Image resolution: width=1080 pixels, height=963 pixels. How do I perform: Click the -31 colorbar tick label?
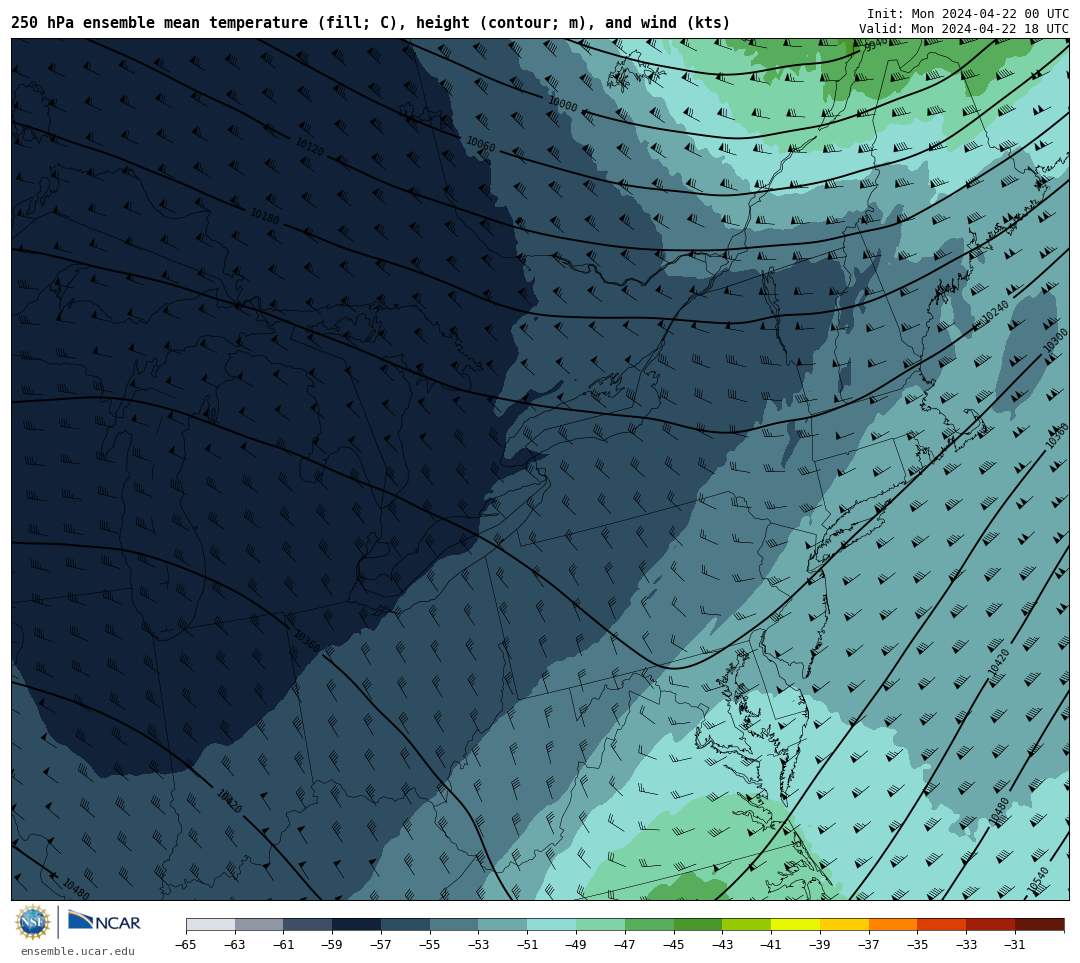coord(1015,944)
